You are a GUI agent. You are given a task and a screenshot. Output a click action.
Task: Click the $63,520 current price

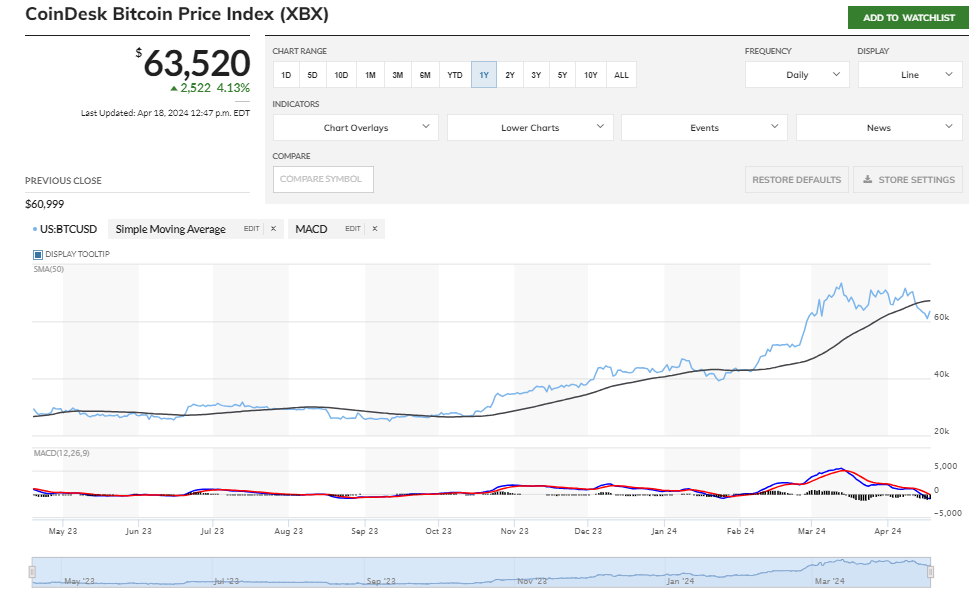point(193,63)
